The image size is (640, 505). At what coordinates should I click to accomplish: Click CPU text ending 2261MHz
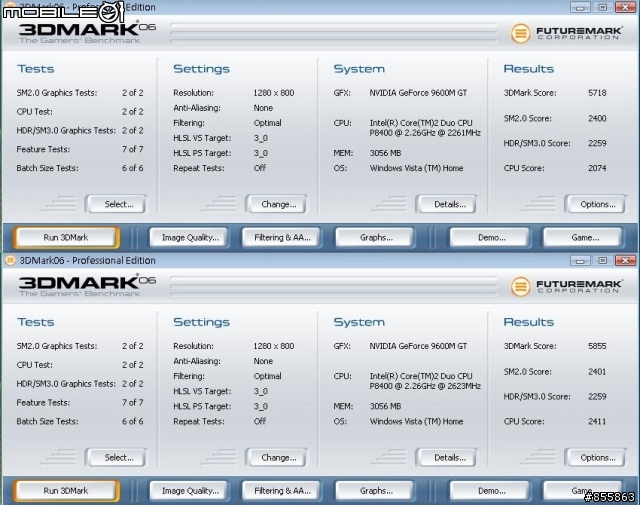[425, 128]
